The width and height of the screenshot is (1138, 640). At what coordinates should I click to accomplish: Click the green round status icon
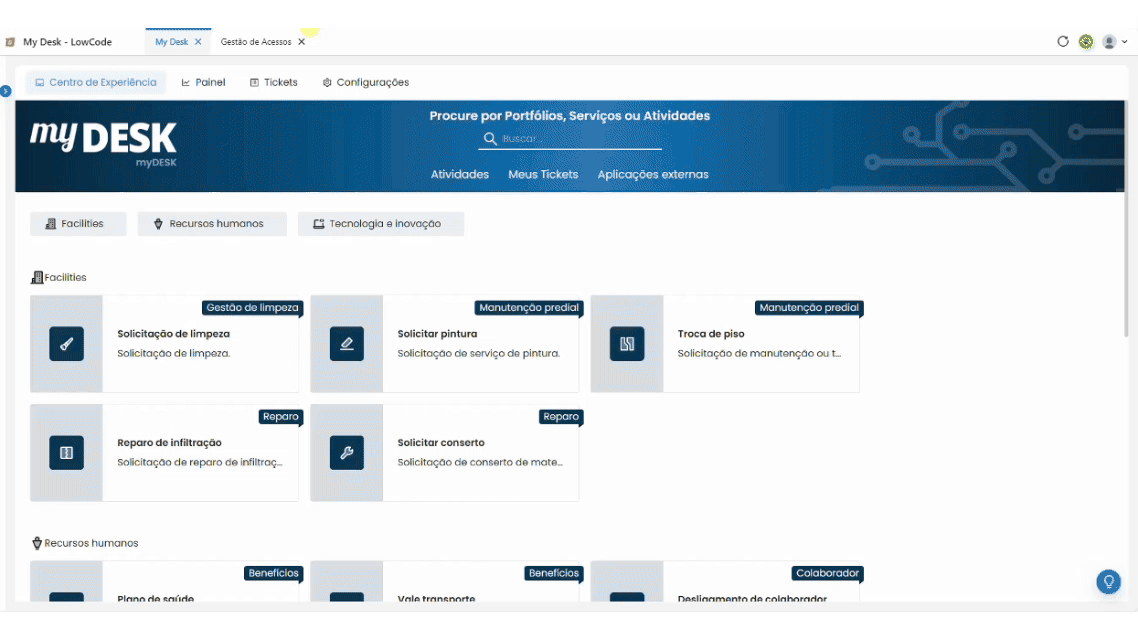(x=1086, y=41)
